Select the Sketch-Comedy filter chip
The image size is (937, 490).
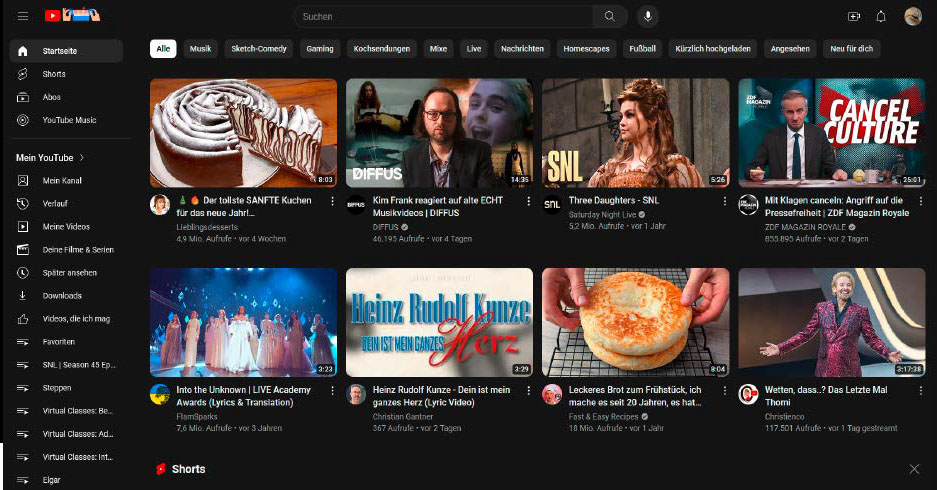coord(259,49)
